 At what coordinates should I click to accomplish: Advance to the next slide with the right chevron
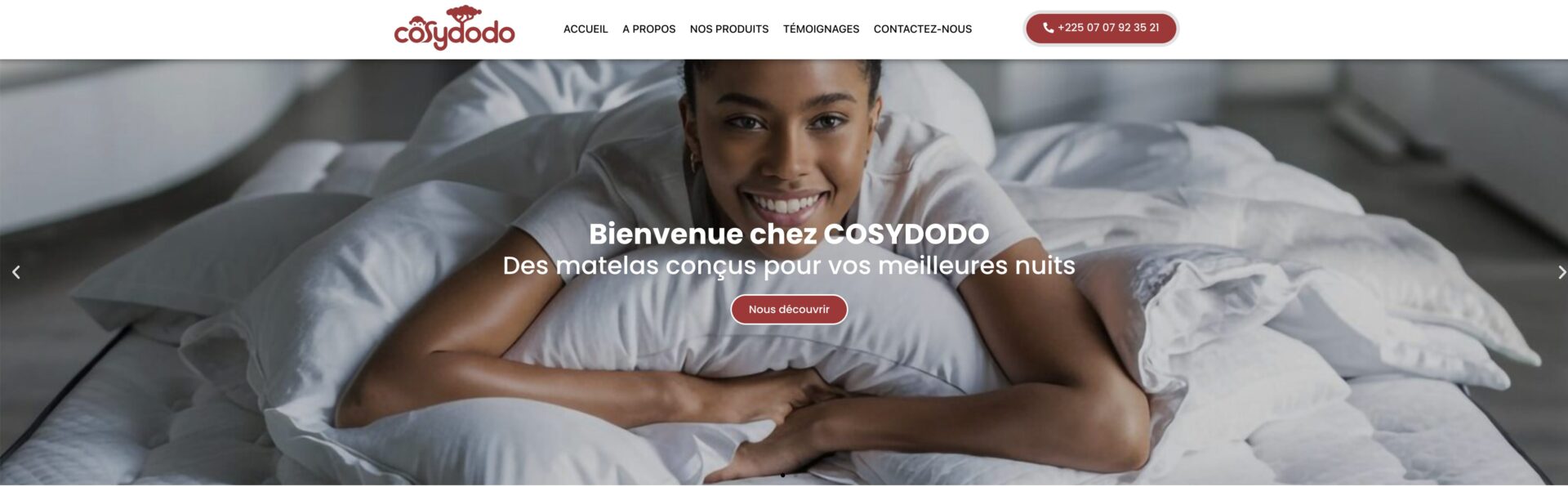(1561, 272)
